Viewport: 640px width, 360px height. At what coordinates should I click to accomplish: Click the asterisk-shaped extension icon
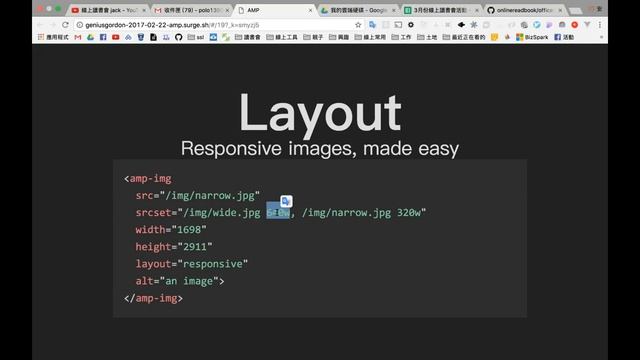(x=473, y=25)
